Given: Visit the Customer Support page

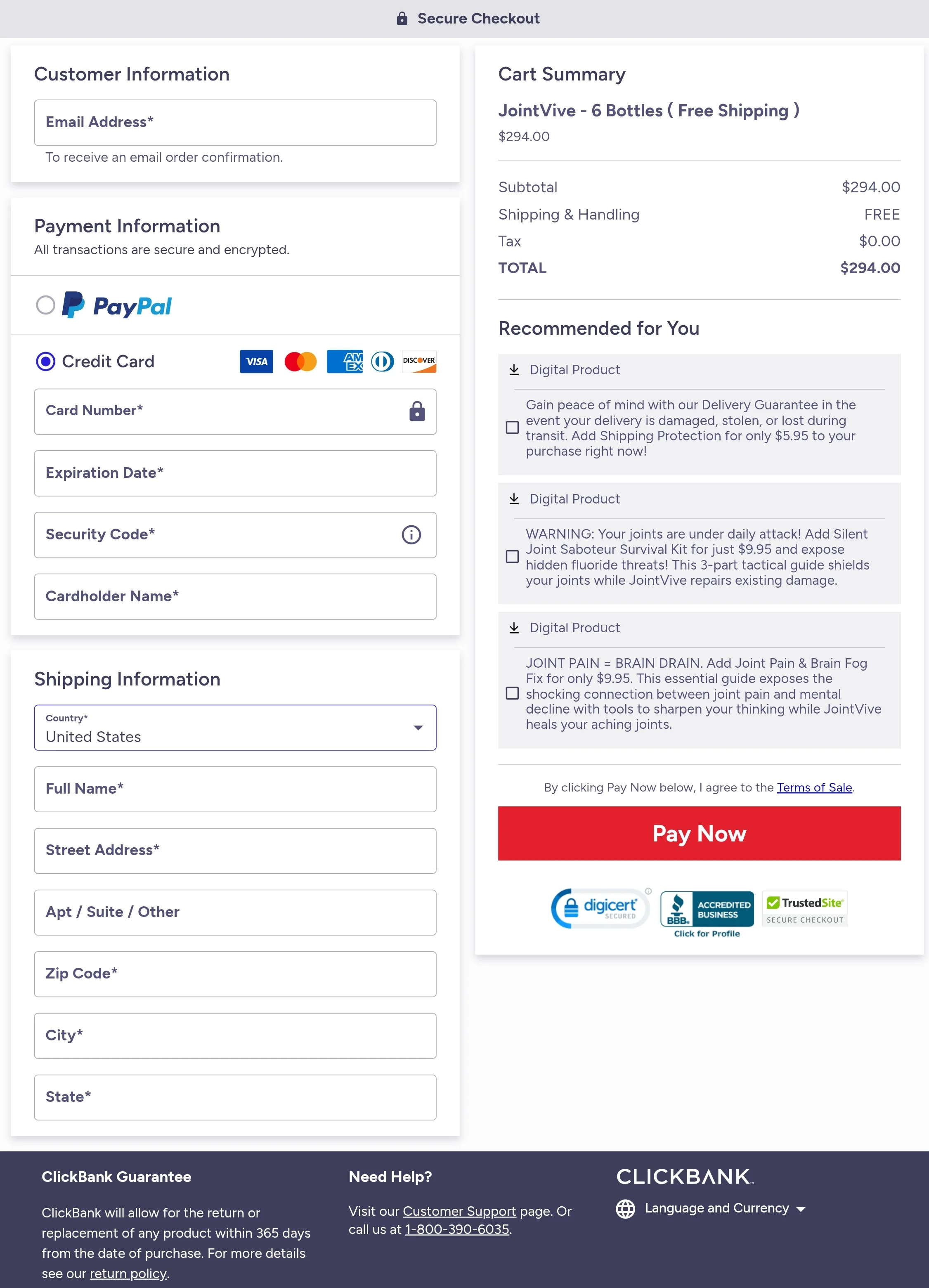Looking at the screenshot, I should (x=460, y=1211).
